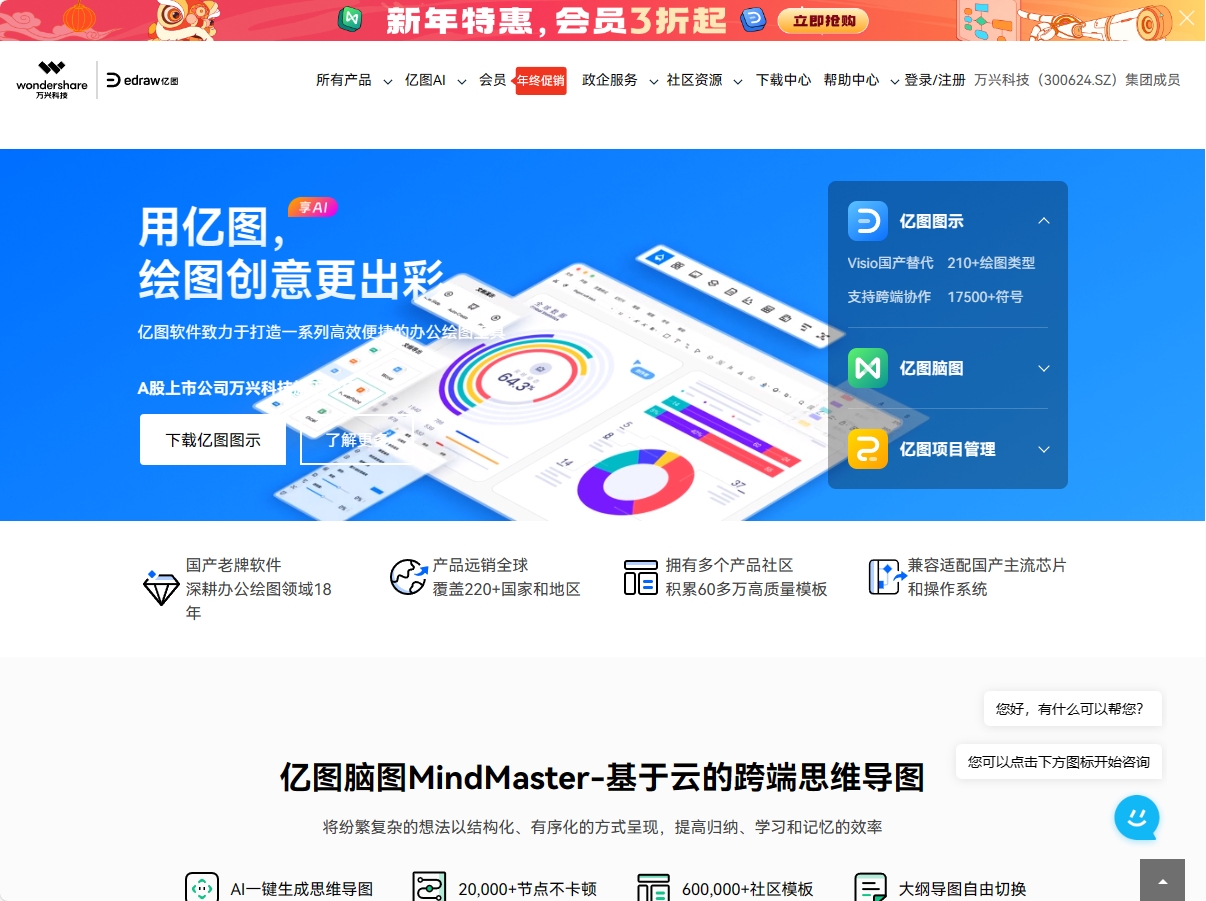Click the 亿图图示 panel icon
The image size is (1206, 901).
867,220
